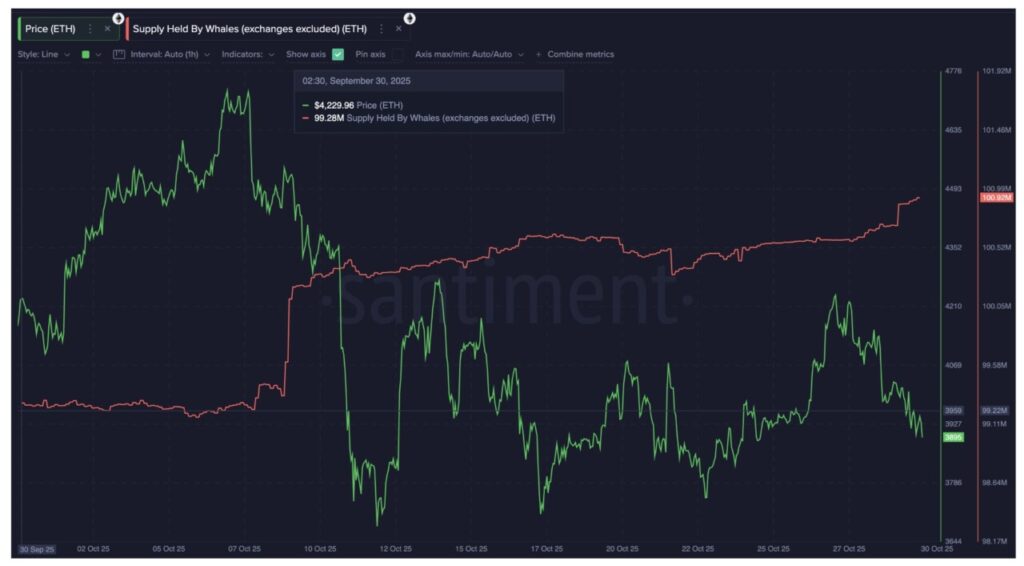This screenshot has width=1024, height=566.
Task: Open the Style: Line dropdown
Action: tap(43, 54)
